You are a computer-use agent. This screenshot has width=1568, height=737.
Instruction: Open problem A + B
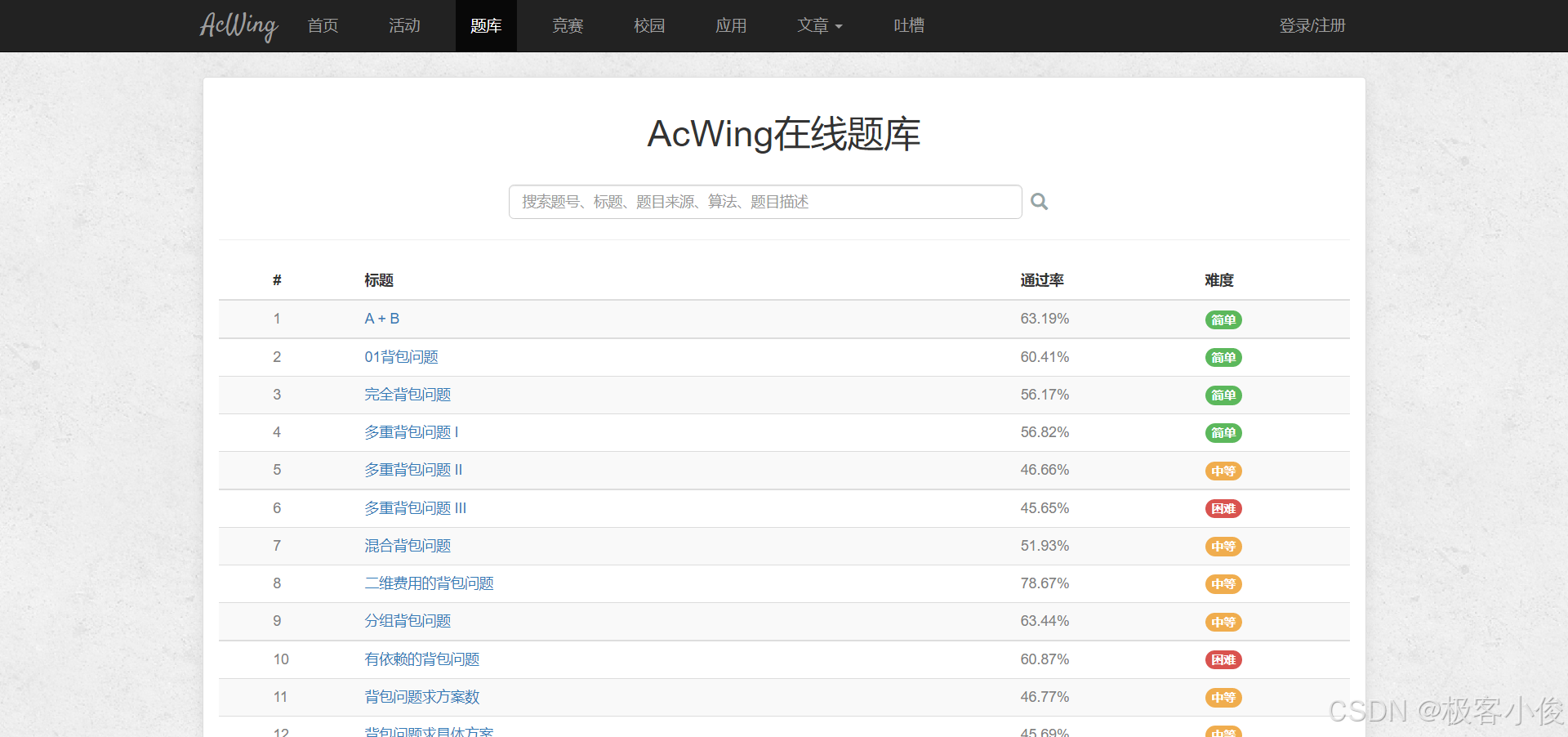tap(382, 319)
